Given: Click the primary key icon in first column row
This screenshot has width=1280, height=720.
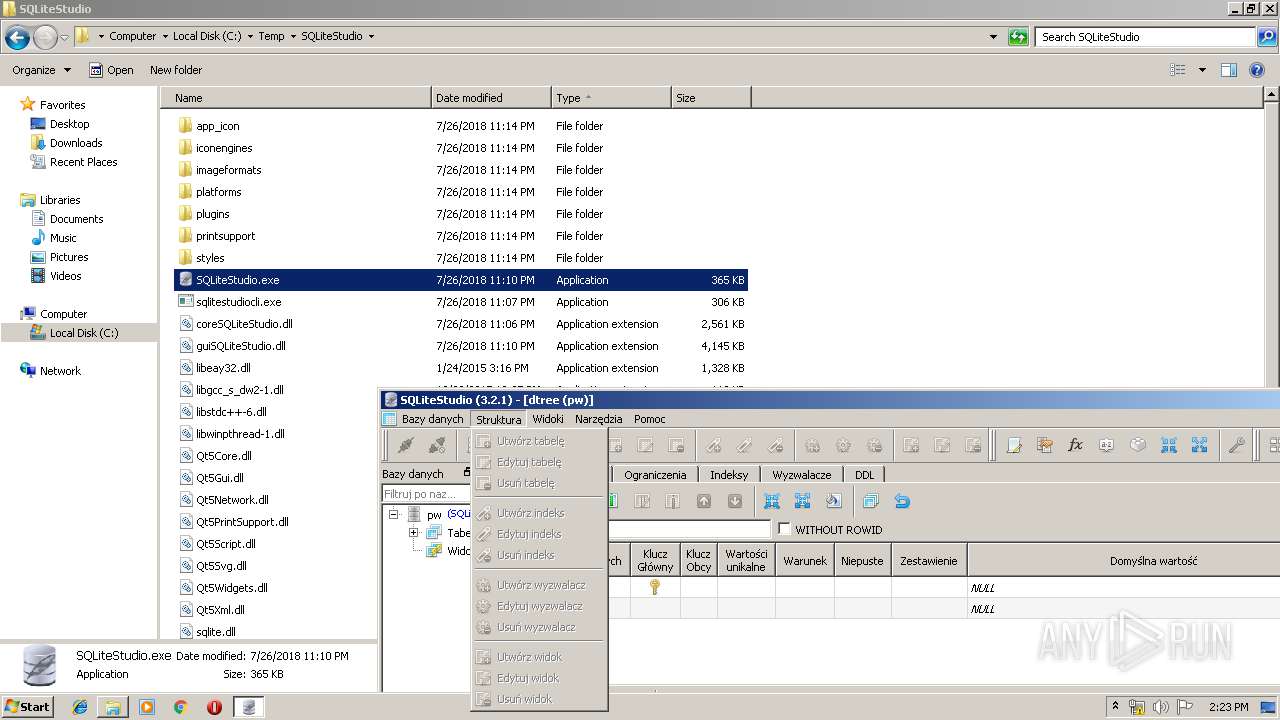Looking at the screenshot, I should tap(655, 587).
